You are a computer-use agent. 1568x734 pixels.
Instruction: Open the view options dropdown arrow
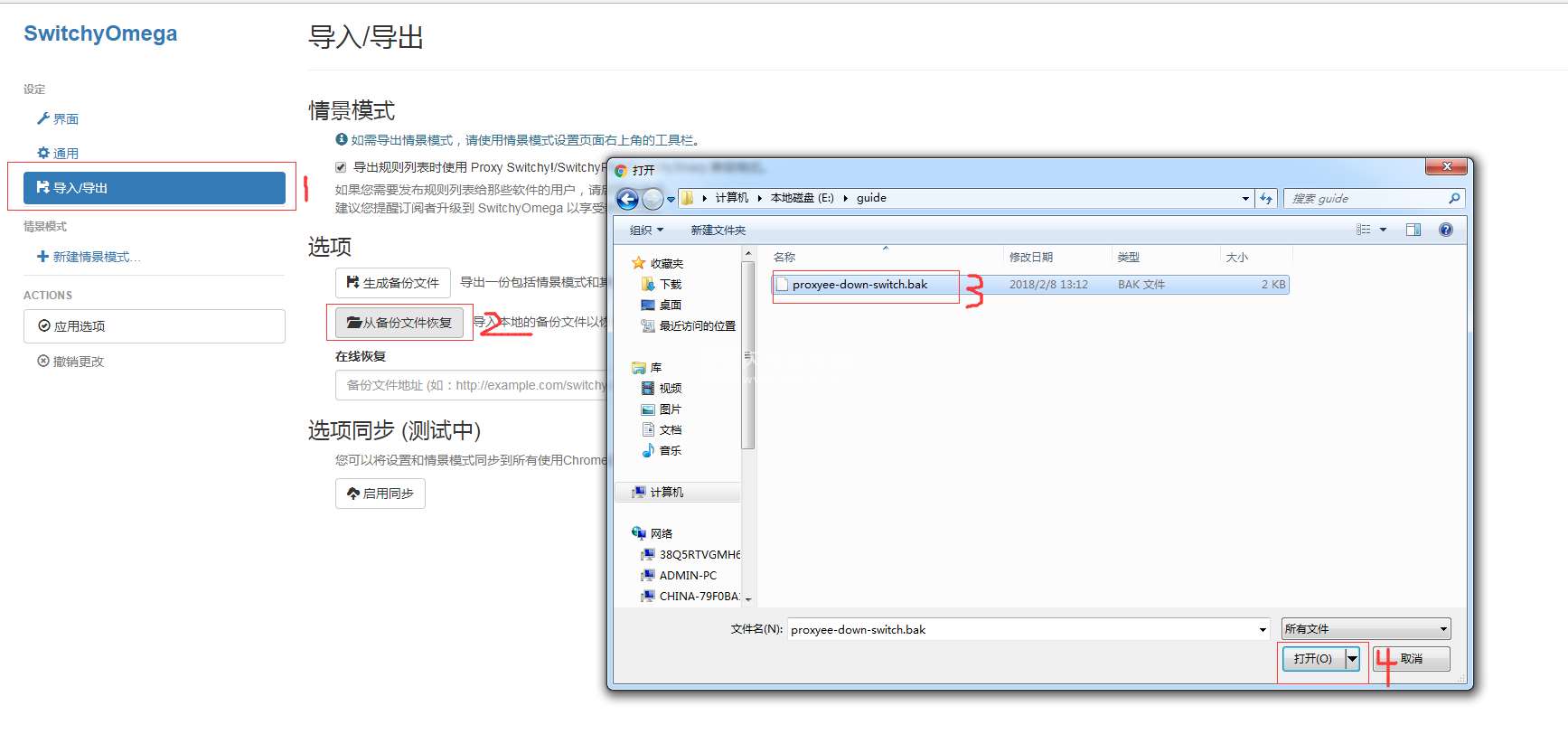point(1383,230)
